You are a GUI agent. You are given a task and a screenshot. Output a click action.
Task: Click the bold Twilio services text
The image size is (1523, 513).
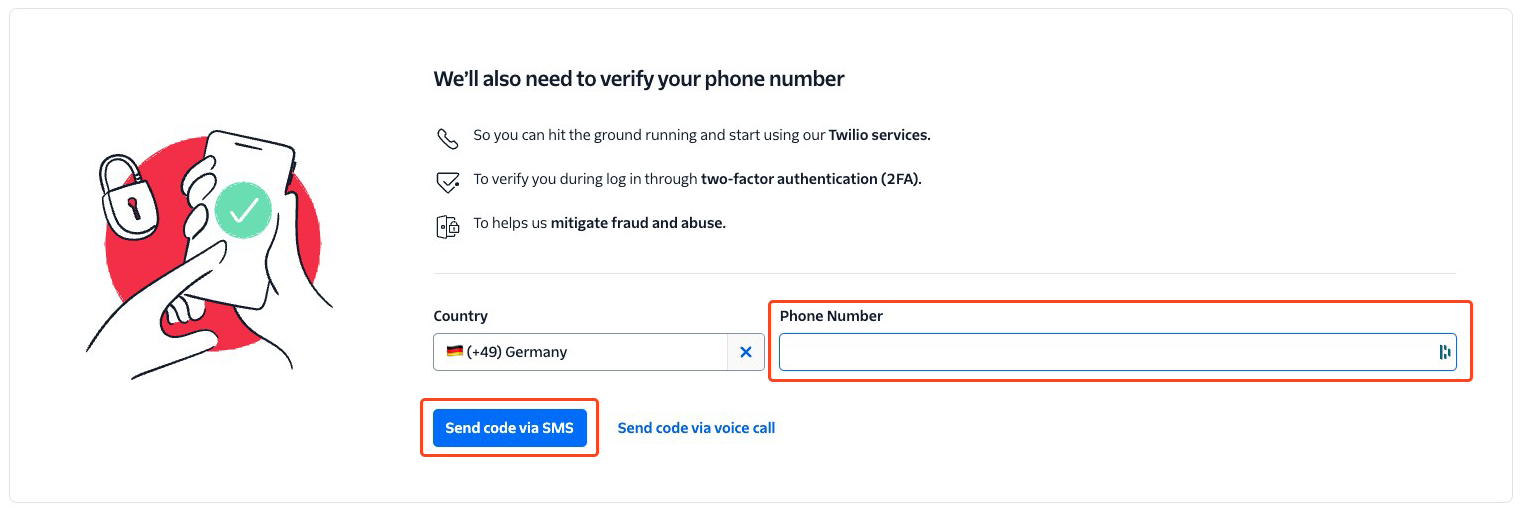tap(880, 135)
